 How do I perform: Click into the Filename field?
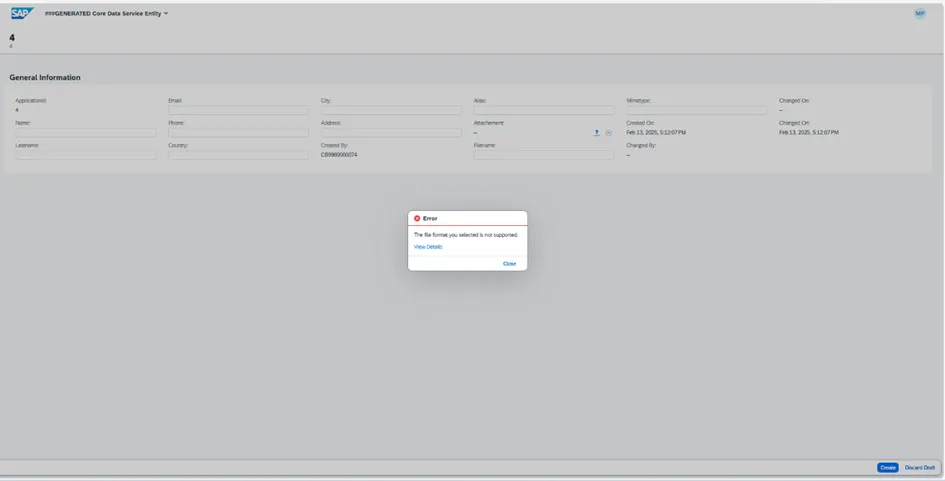pos(543,155)
